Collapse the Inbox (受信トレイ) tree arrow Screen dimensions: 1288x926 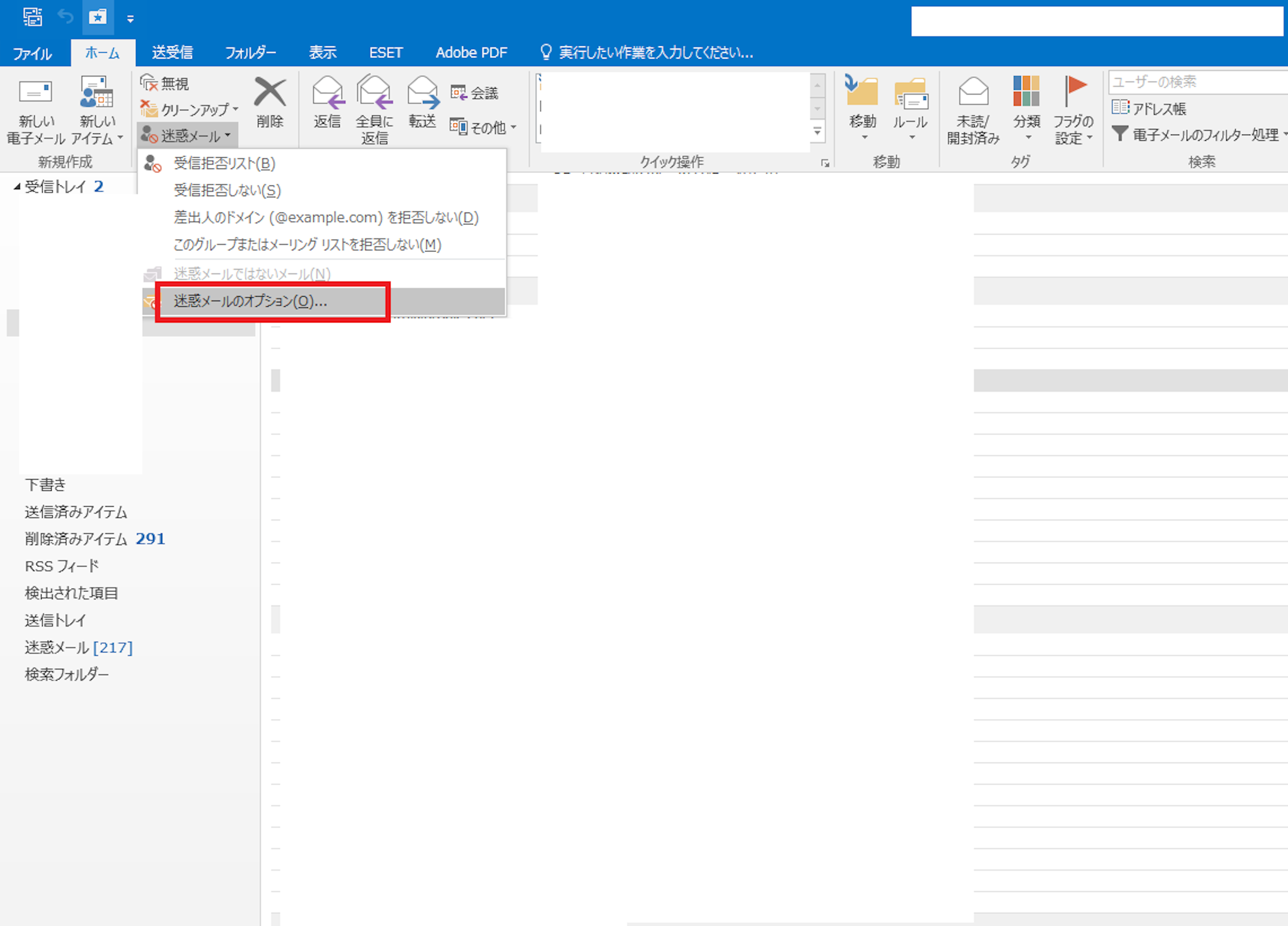(17, 187)
